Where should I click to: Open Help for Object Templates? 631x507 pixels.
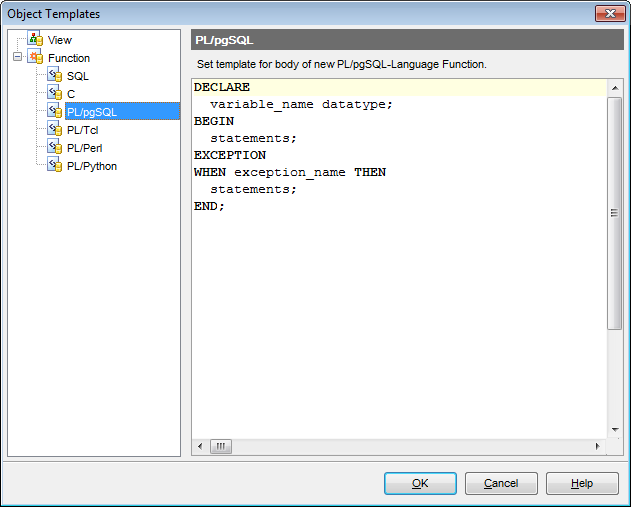click(x=582, y=483)
